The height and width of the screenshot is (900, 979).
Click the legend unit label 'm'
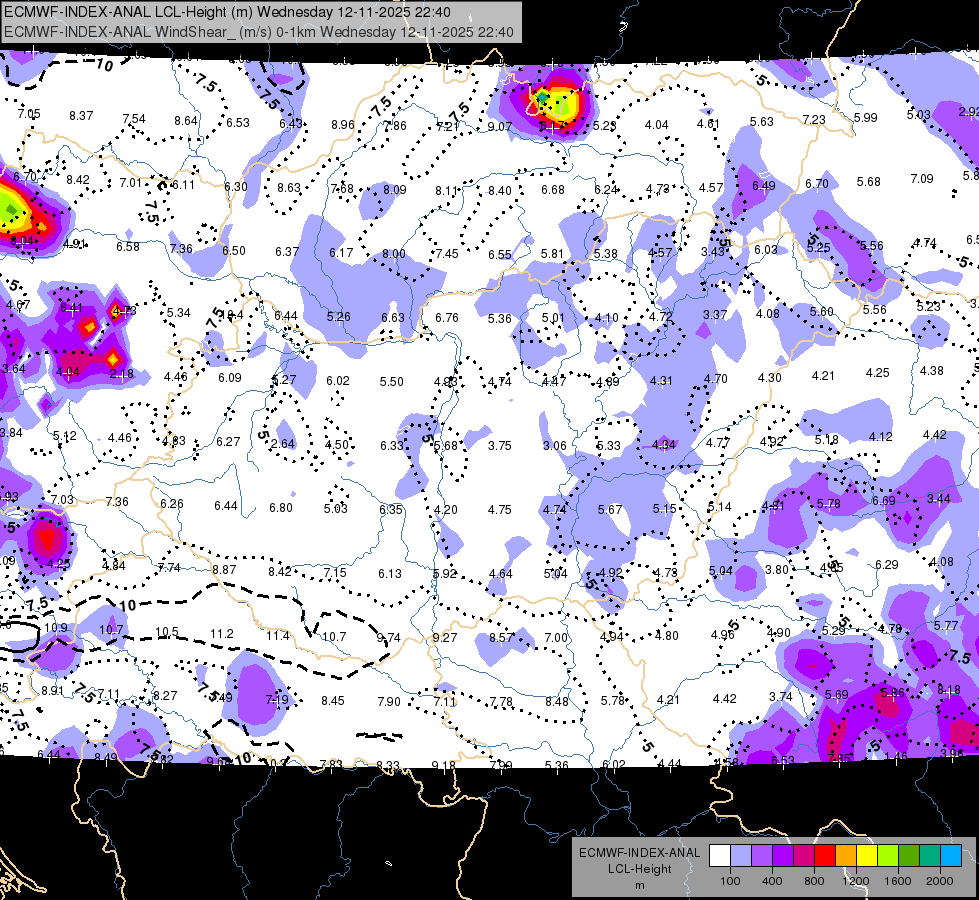[x=640, y=886]
